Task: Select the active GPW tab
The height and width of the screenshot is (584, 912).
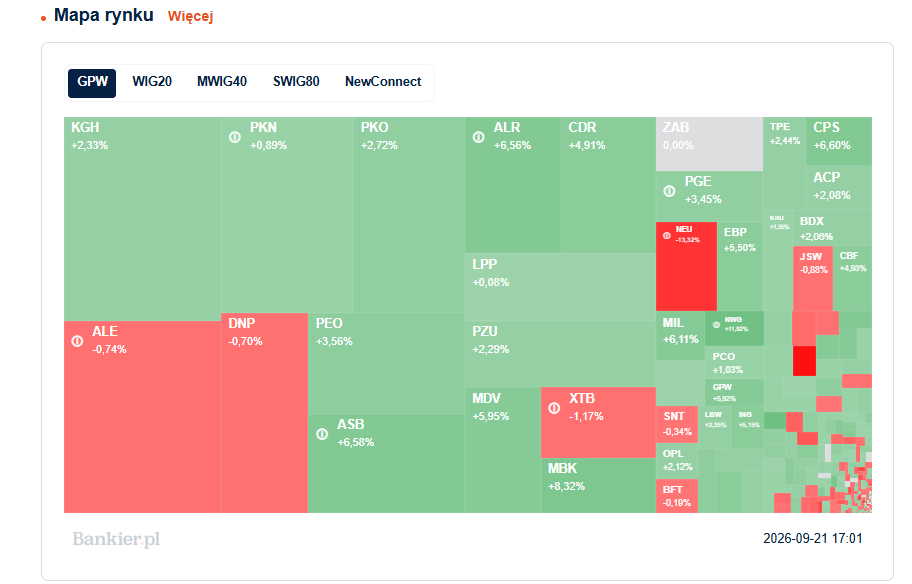Action: click(x=92, y=83)
